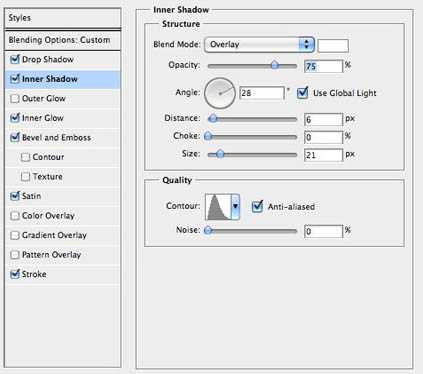Click the Angle value field

[x=262, y=93]
